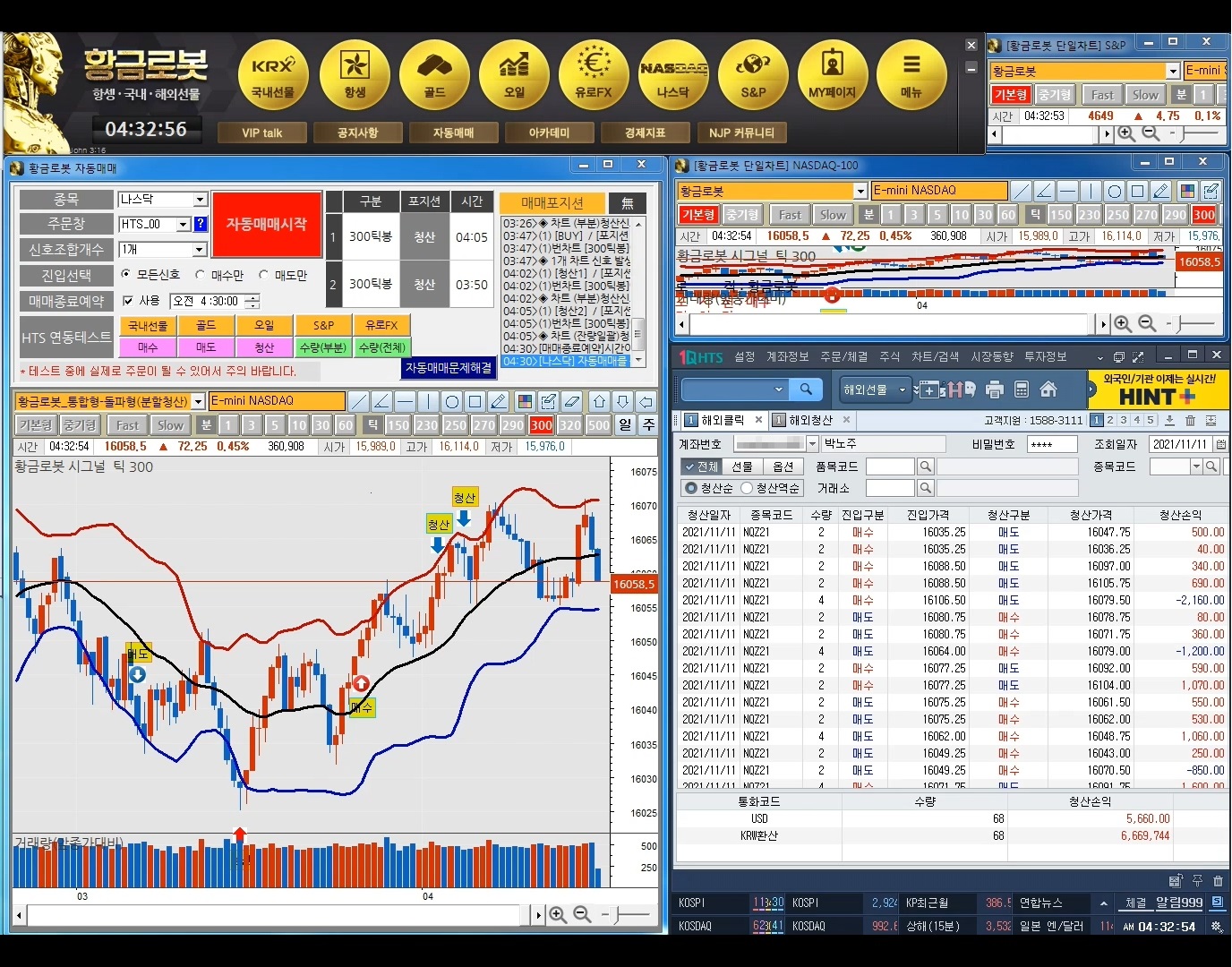Open 황금로봇 dropdown in NASDAQ-100 chart window

(x=860, y=191)
